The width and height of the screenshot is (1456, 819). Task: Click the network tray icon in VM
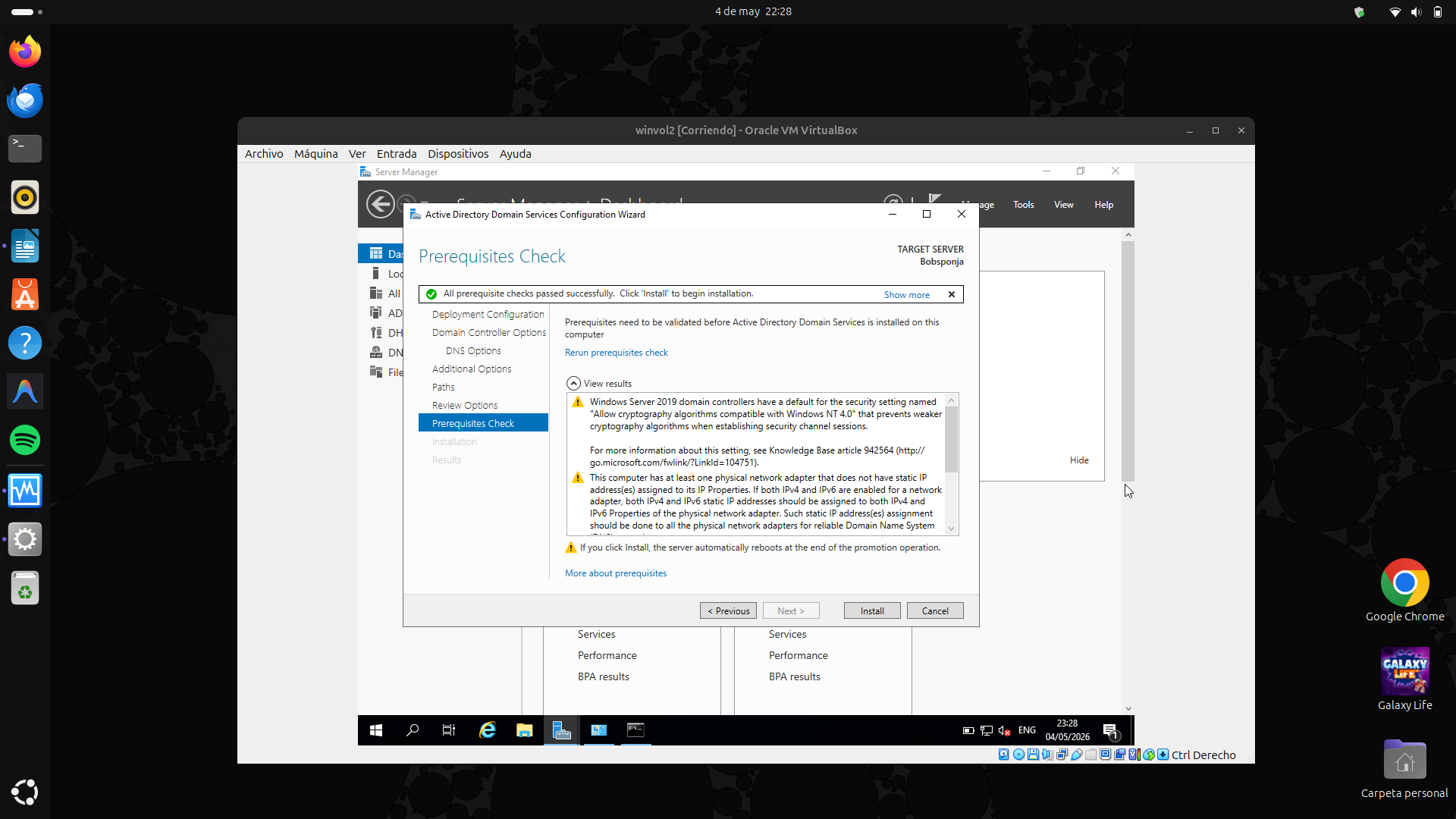pos(987,731)
